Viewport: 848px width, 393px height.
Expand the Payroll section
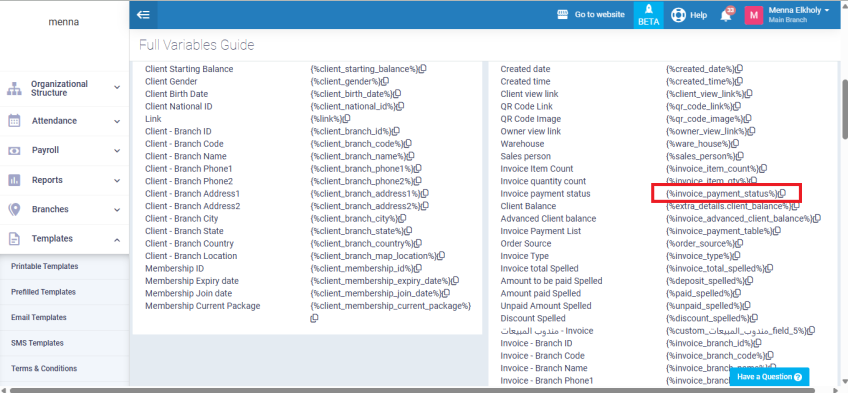tap(64, 150)
